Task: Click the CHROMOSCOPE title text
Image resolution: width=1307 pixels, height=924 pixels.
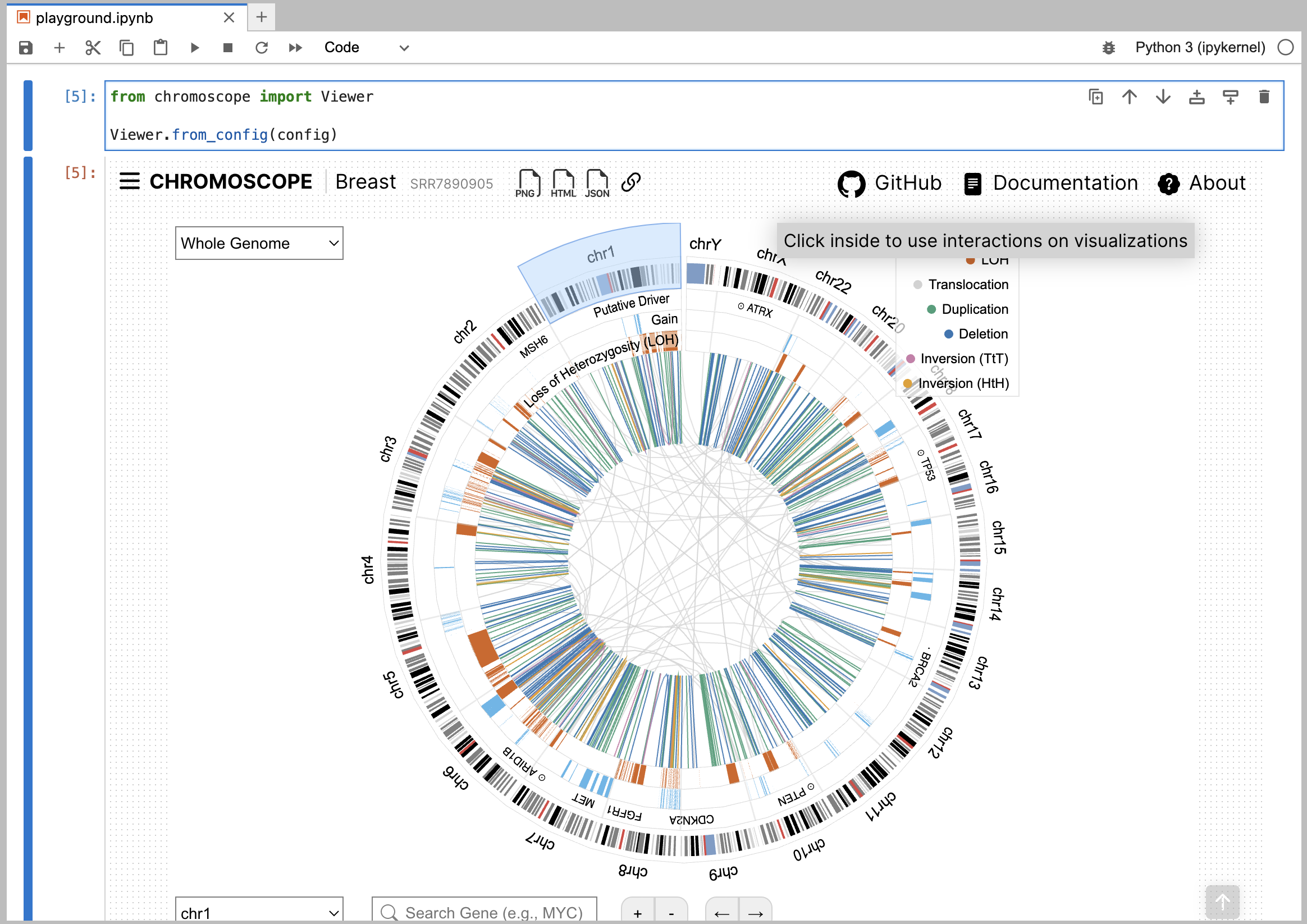Action: [231, 182]
